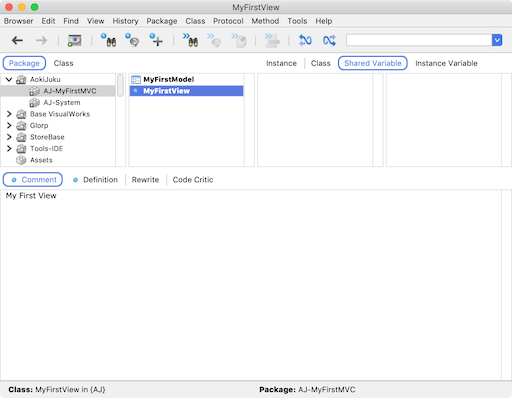Click the forward navigation arrow
512x398 pixels.
click(42, 41)
